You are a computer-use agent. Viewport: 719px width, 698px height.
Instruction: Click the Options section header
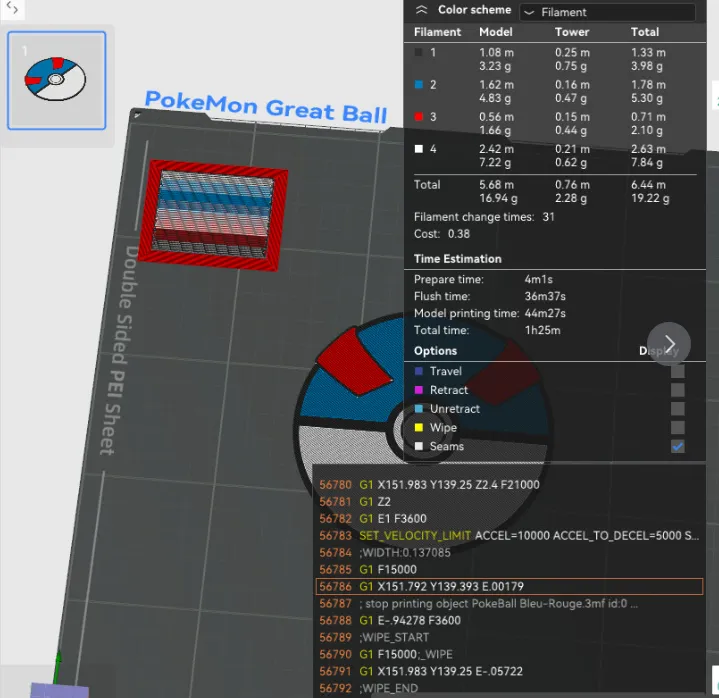pos(435,351)
